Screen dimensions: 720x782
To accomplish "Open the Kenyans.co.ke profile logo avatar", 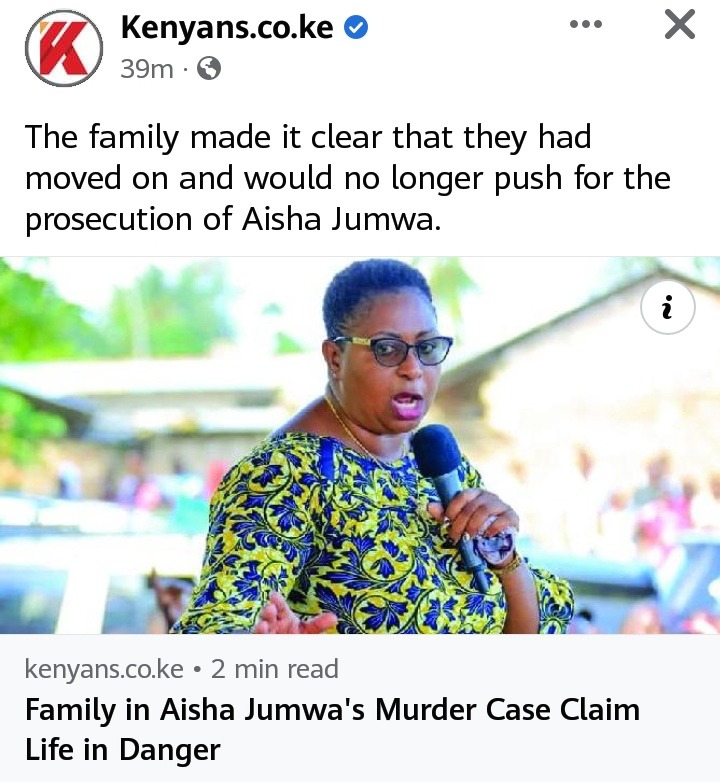I will (64, 48).
